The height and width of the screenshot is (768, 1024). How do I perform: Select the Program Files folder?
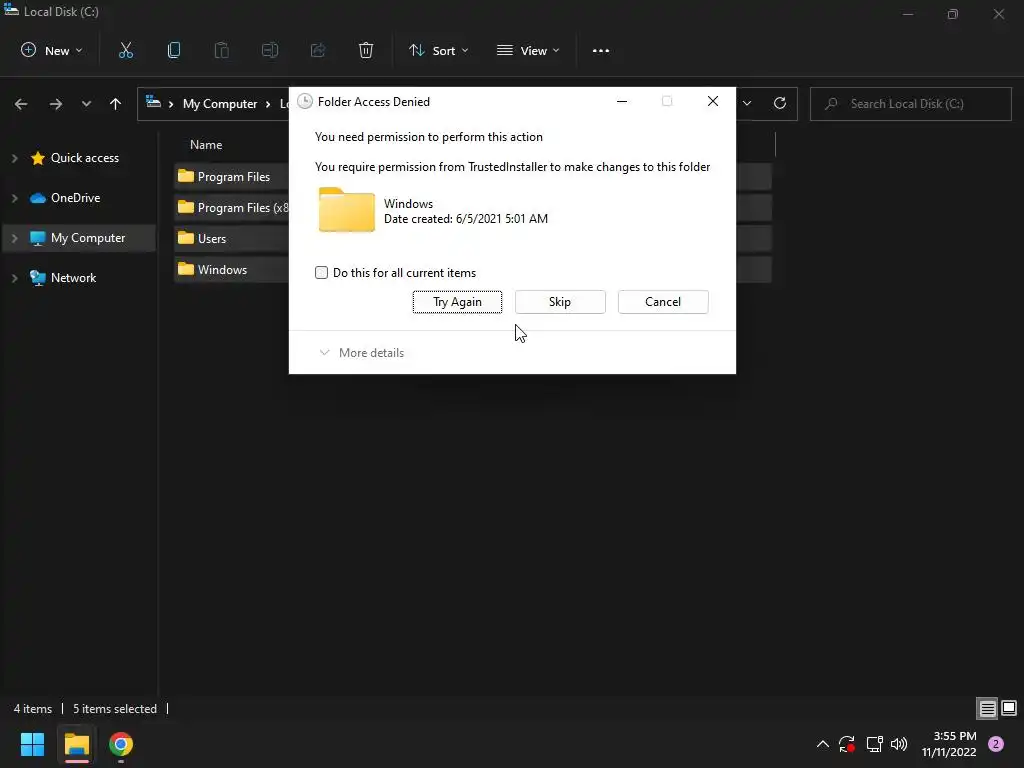pyautogui.click(x=232, y=176)
